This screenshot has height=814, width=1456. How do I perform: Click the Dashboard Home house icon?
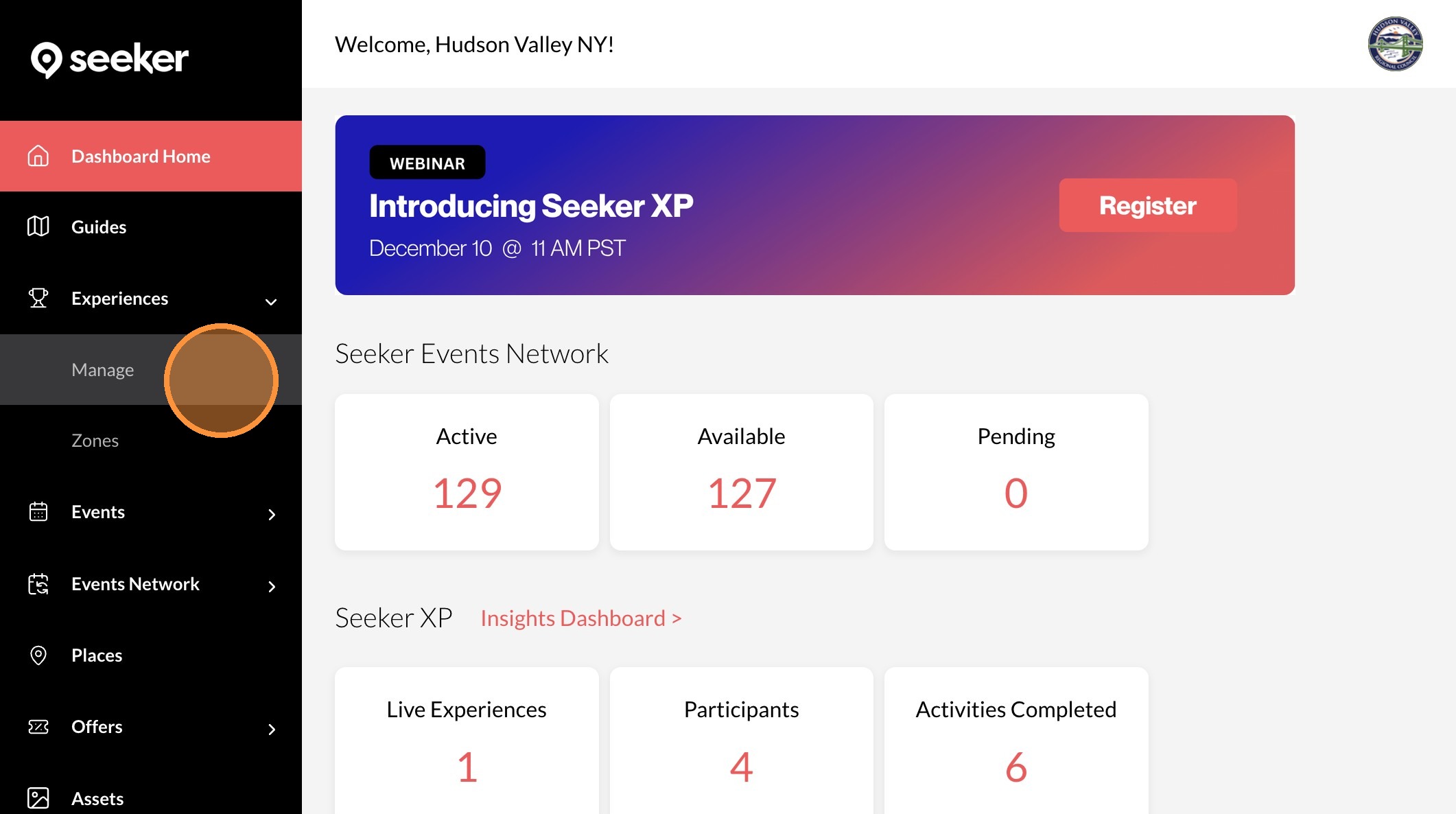point(38,156)
